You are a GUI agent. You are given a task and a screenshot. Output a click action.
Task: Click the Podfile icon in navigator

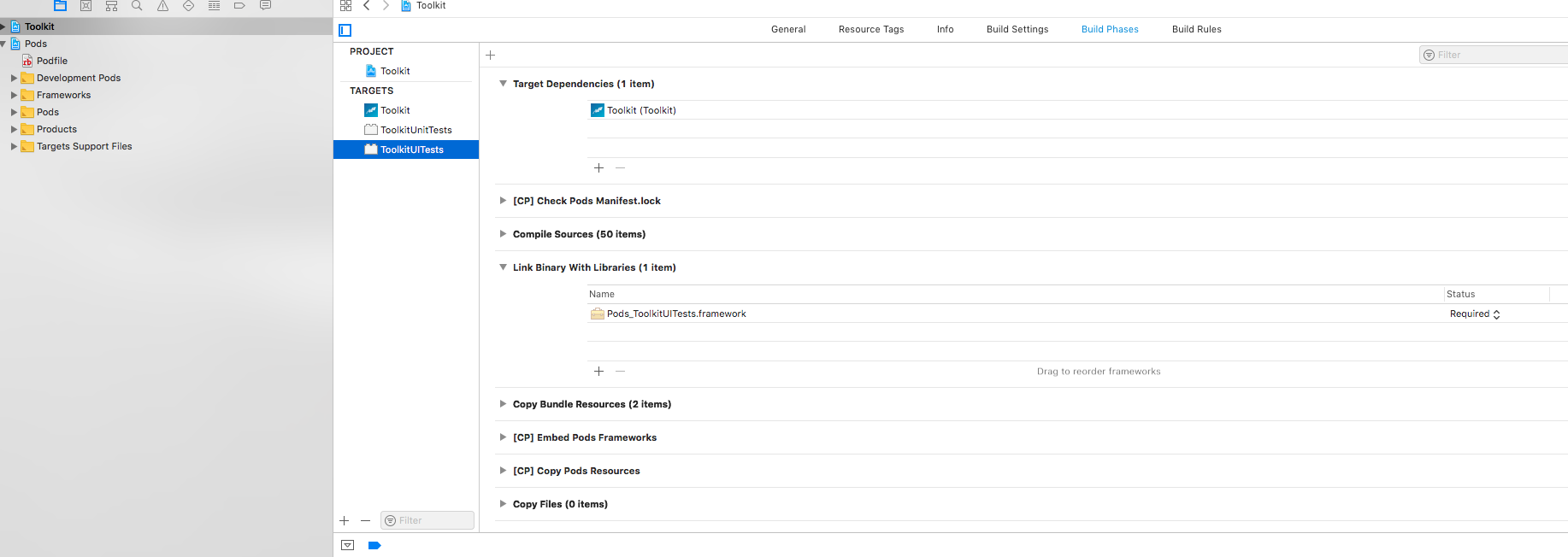[27, 61]
